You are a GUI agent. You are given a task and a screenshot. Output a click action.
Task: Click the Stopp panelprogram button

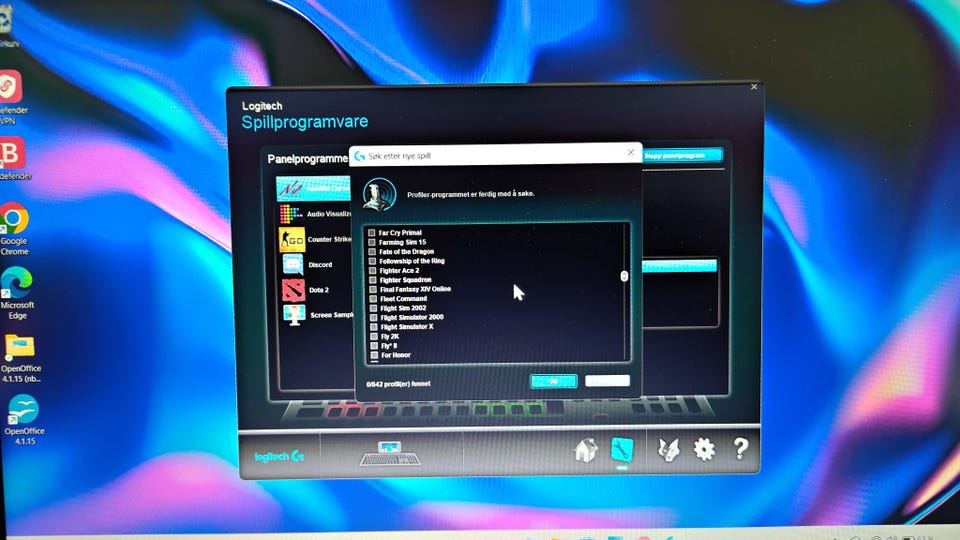(x=682, y=156)
